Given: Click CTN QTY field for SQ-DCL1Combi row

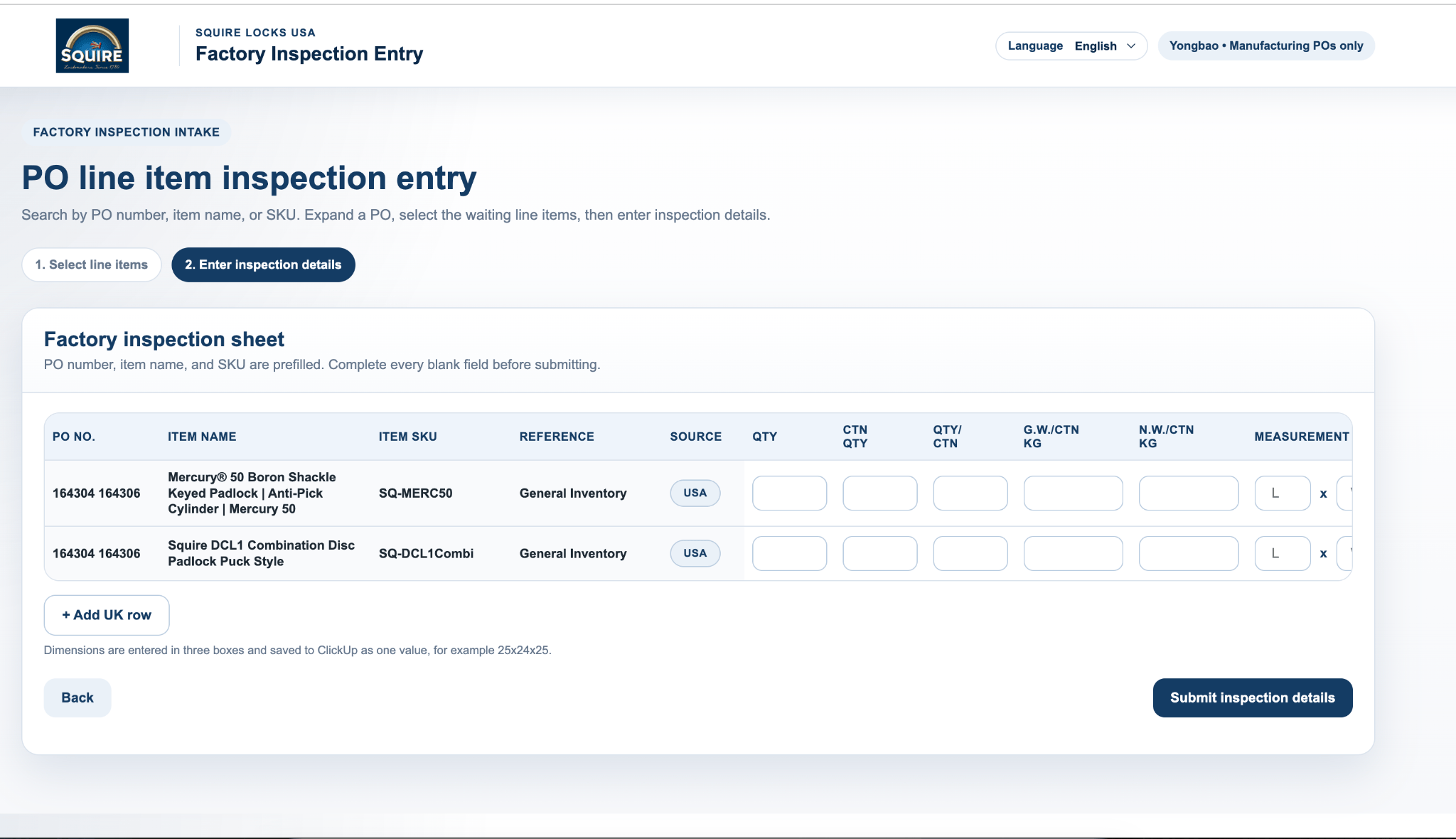Looking at the screenshot, I should pos(879,553).
